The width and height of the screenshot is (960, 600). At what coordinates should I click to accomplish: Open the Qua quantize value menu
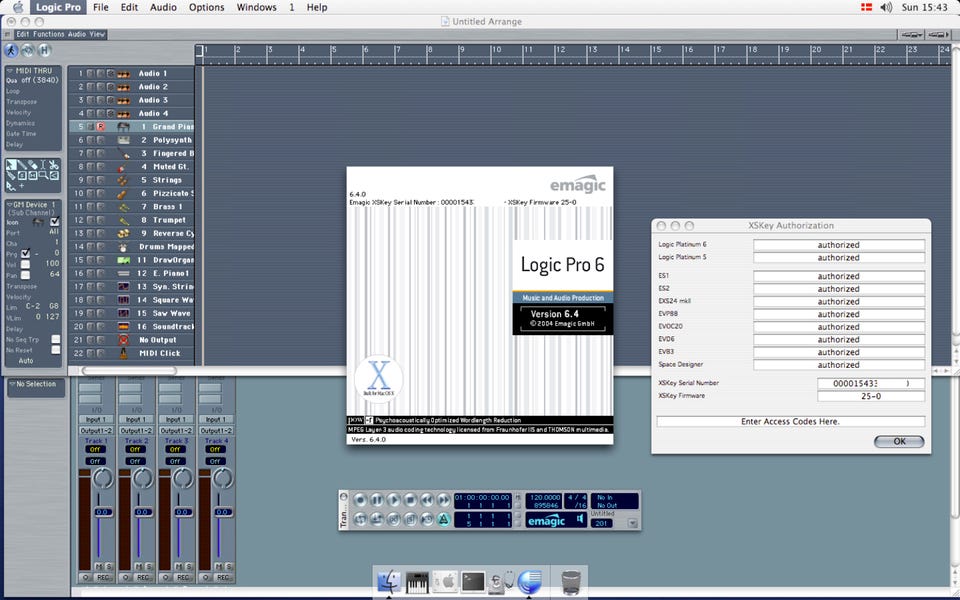coord(40,80)
